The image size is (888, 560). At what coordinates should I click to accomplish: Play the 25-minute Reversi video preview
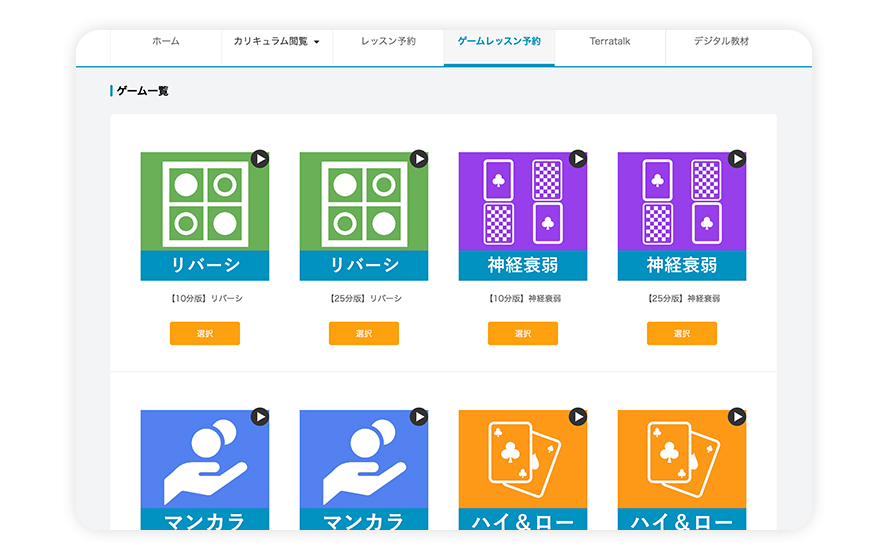(x=419, y=159)
